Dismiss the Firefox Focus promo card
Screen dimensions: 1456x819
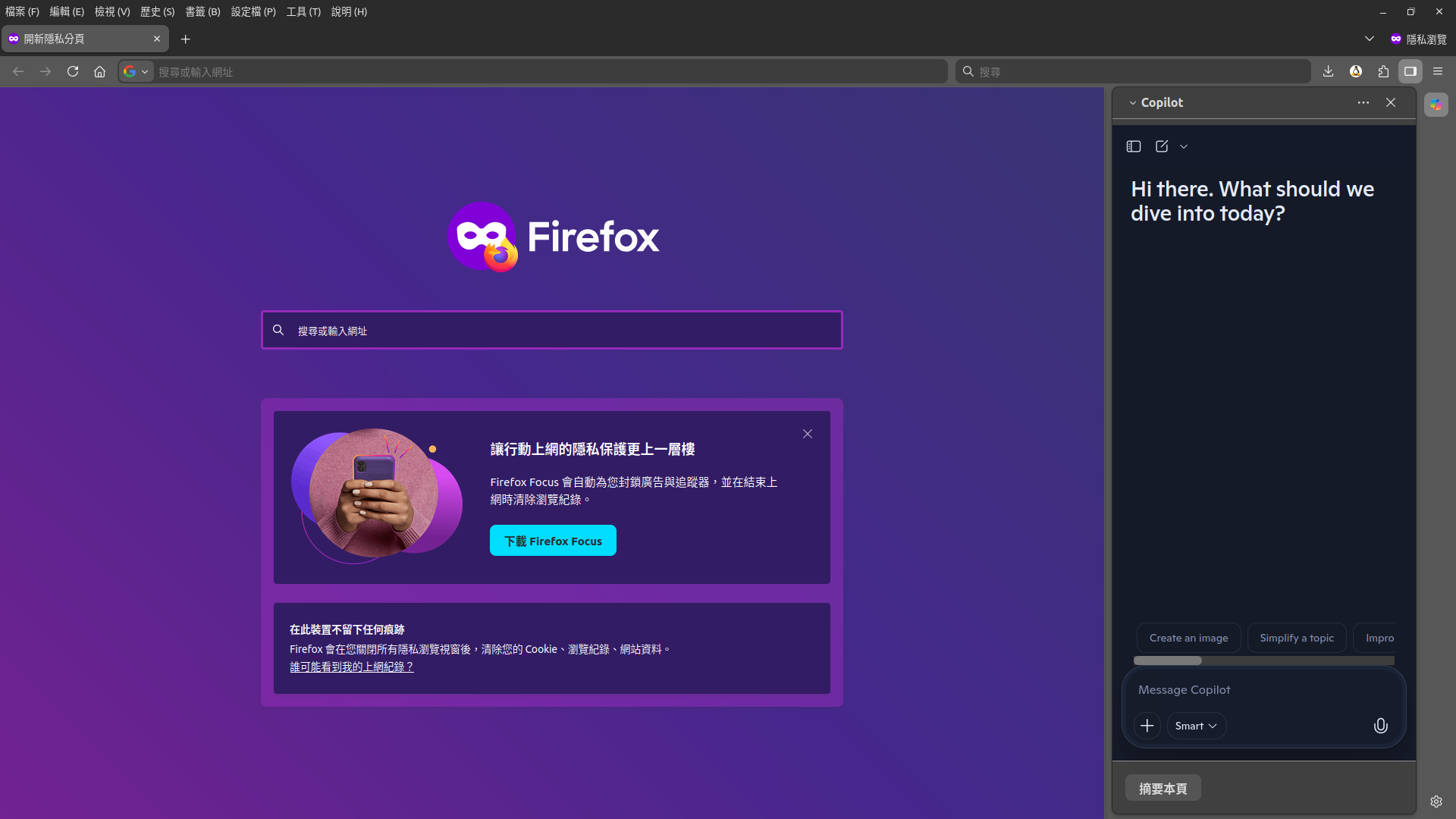(808, 434)
